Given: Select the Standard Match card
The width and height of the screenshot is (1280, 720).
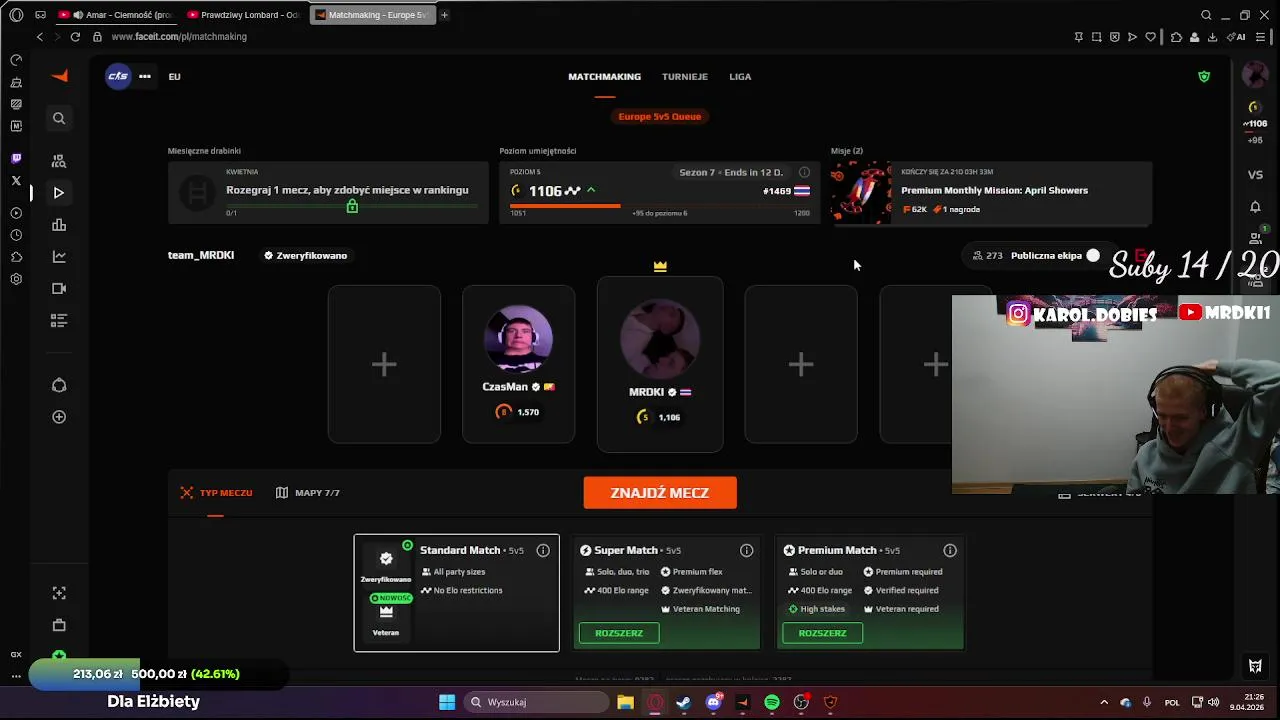Looking at the screenshot, I should [x=456, y=593].
